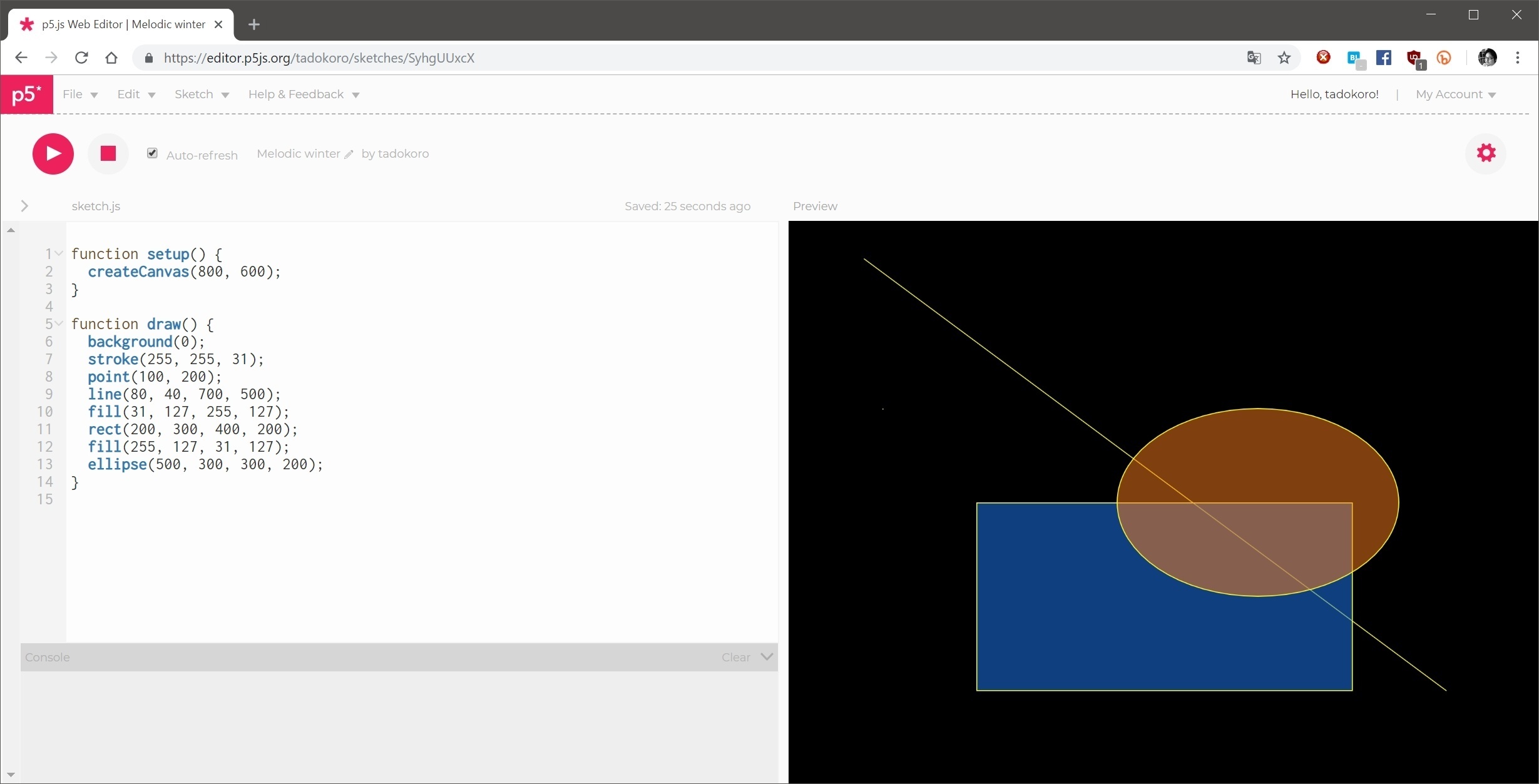Click the pencil icon to rename the sketch
1539x784 pixels.
point(349,154)
